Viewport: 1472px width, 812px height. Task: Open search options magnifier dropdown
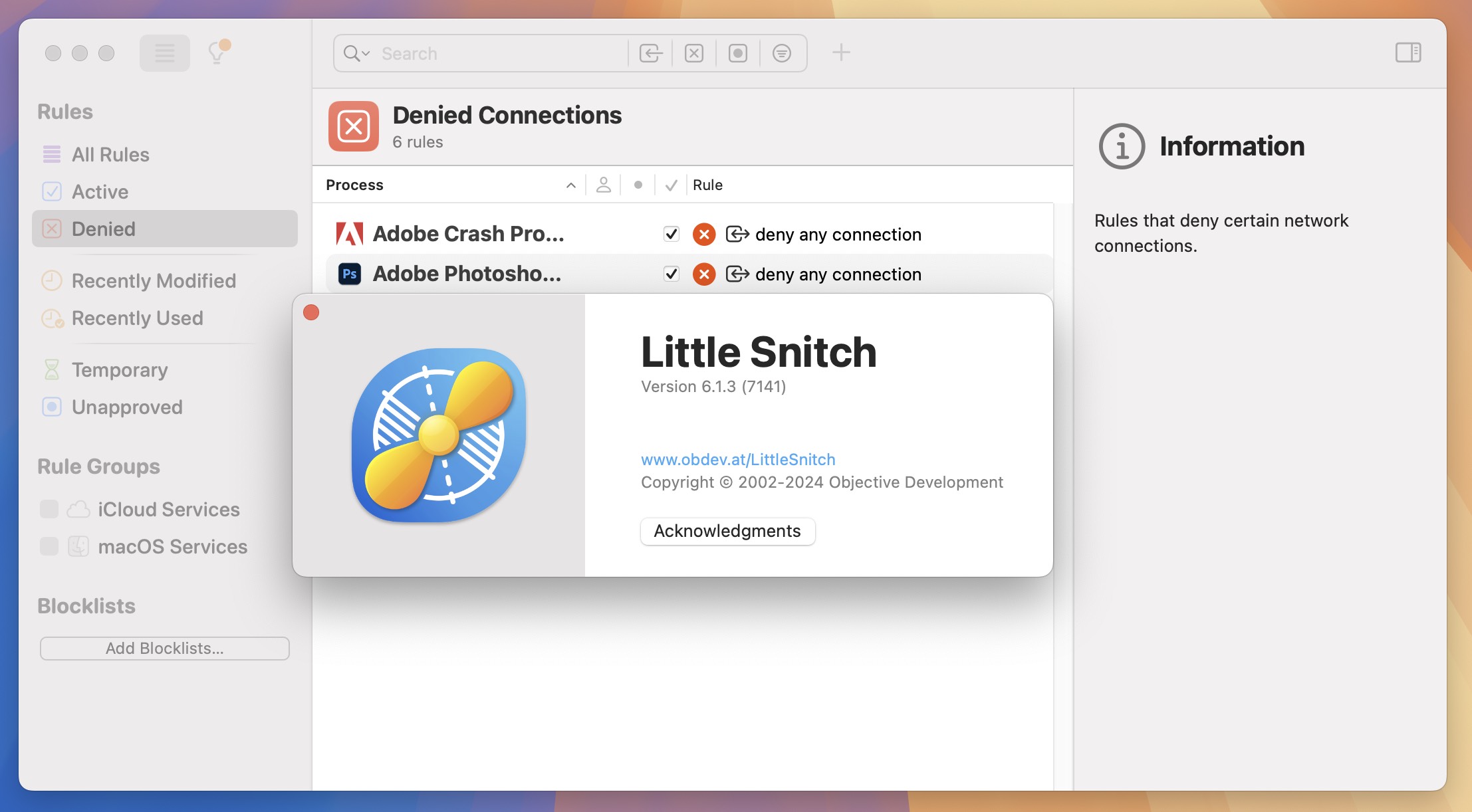[356, 53]
